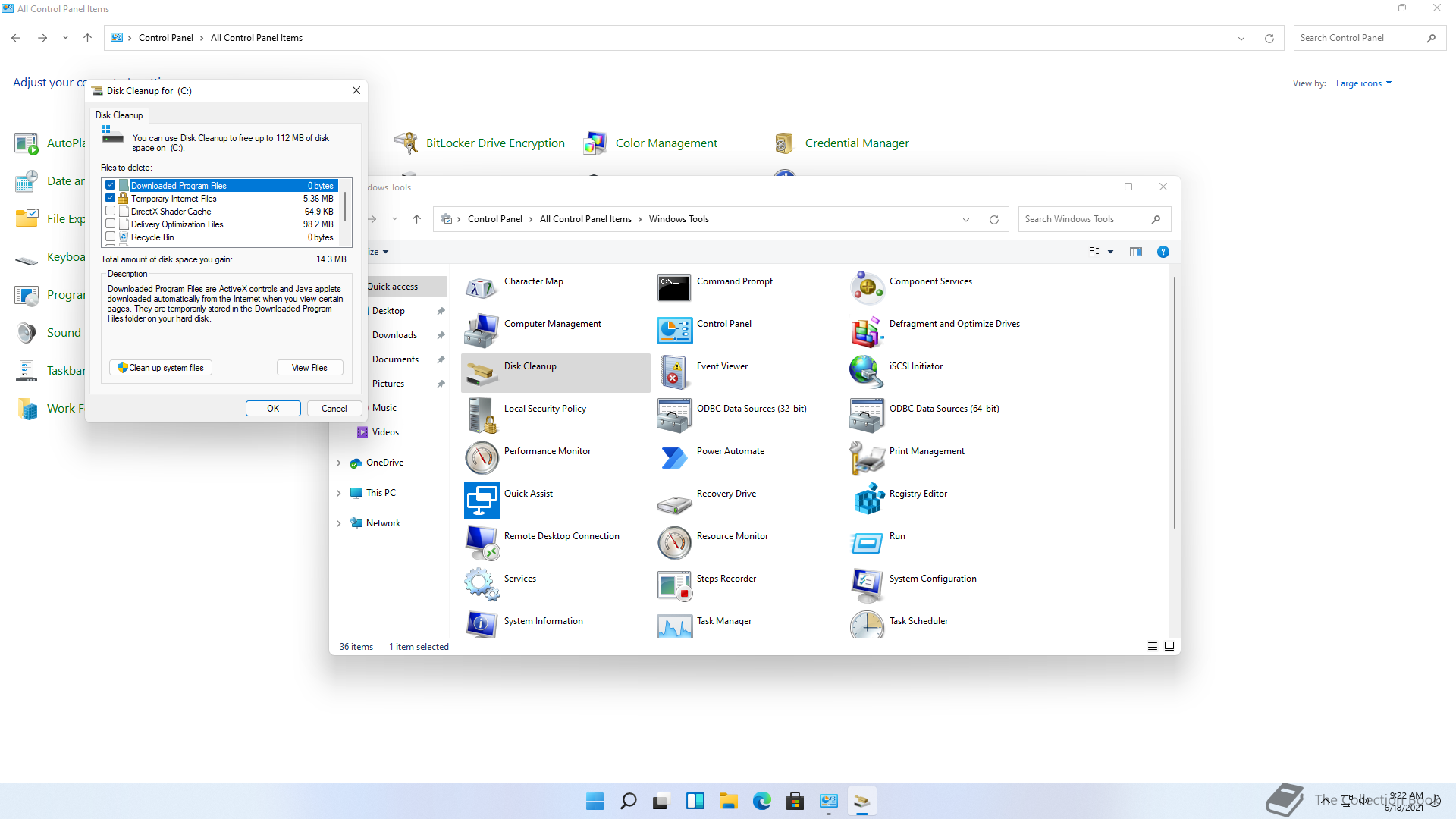Screen dimensions: 1456x819
Task: Toggle preview pane icon in Windows Tools
Action: click(1135, 252)
